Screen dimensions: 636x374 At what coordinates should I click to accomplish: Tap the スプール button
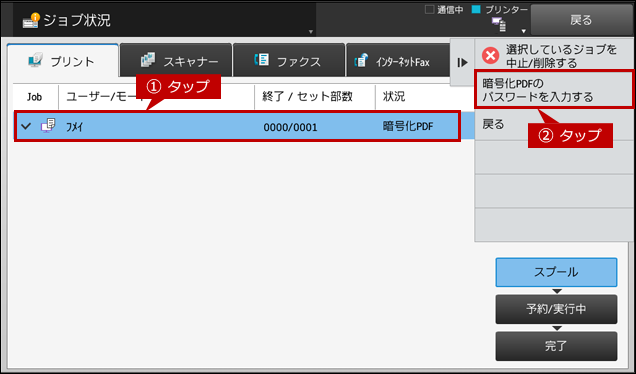[x=556, y=272]
